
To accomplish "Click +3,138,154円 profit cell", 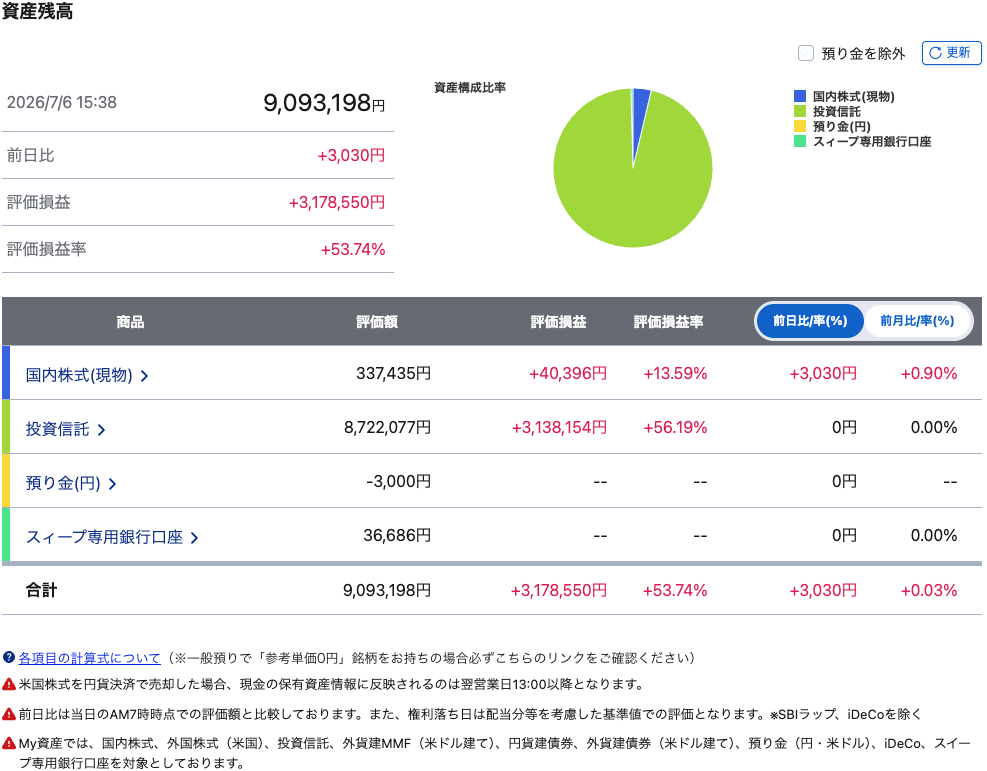I will tap(559, 428).
